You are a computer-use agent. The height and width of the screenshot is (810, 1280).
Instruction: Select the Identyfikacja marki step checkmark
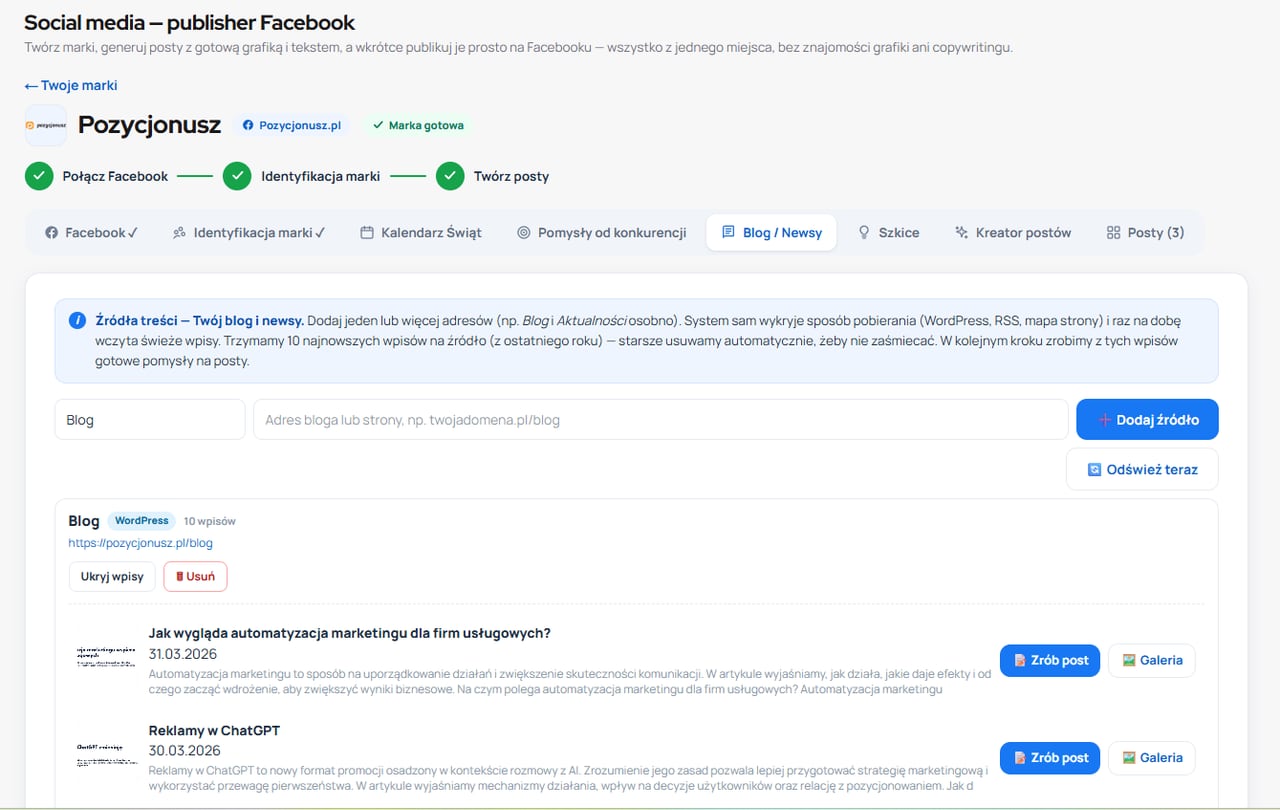coord(237,176)
